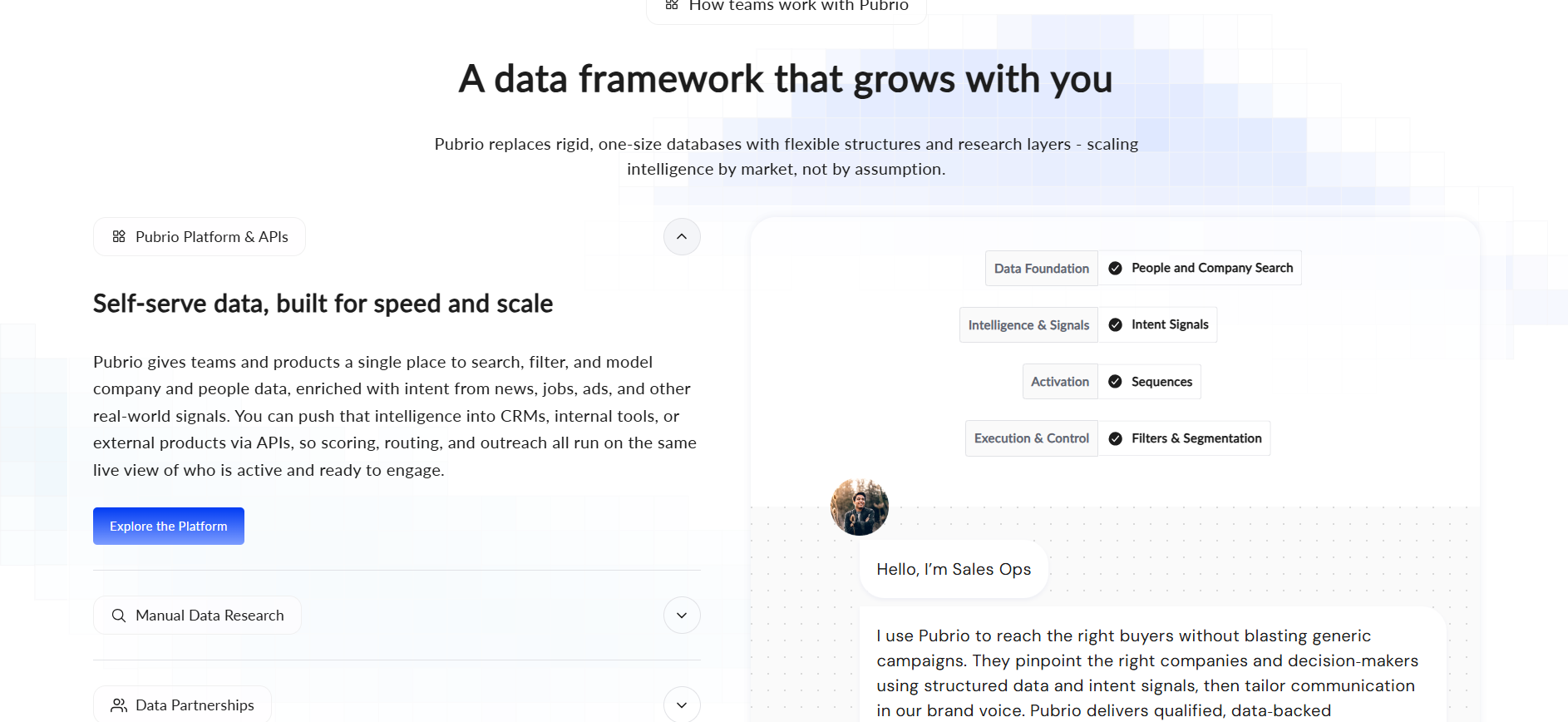Click the Explore the Platform button
Screen dimensions: 1568x722
[x=169, y=526]
